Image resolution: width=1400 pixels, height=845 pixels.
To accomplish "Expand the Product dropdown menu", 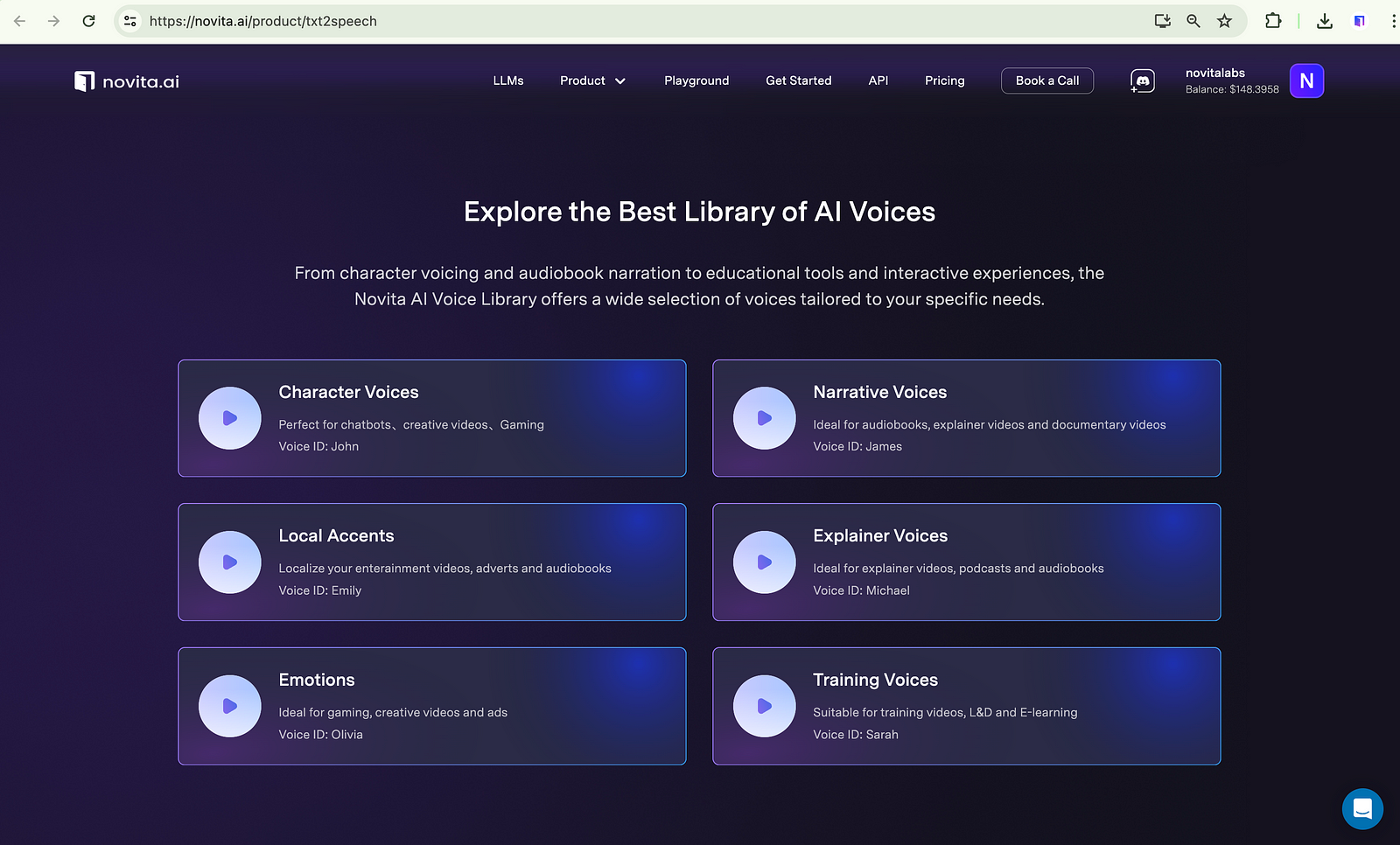I will (x=592, y=80).
